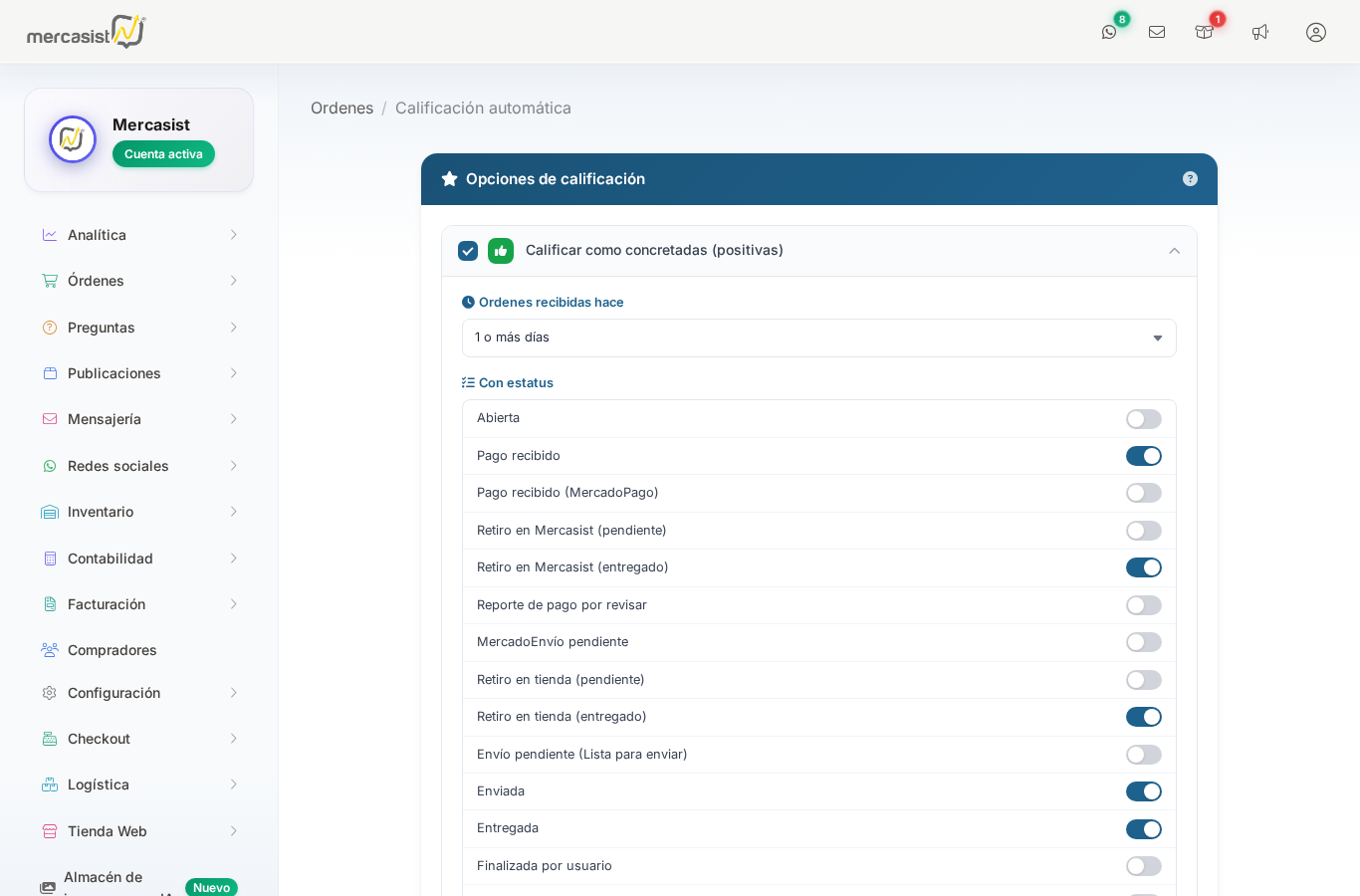Collapse the Calificar como concretadas section
The width and height of the screenshot is (1360, 896).
click(x=1175, y=251)
